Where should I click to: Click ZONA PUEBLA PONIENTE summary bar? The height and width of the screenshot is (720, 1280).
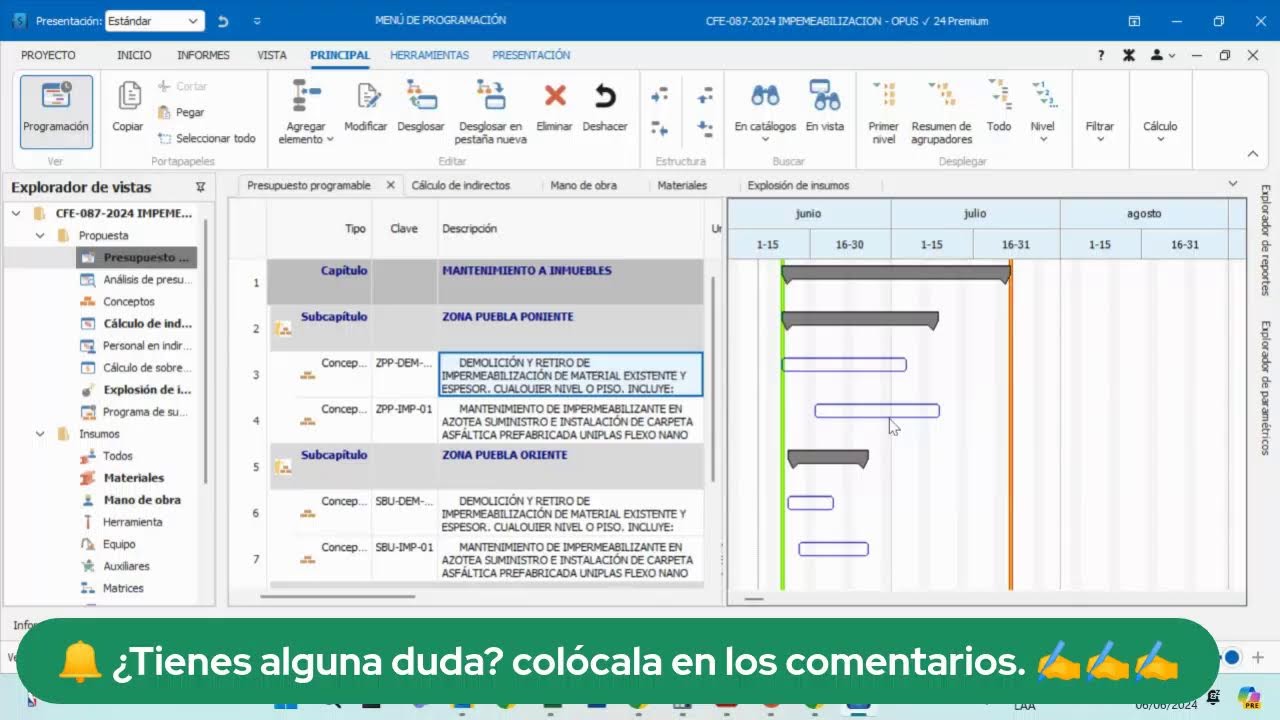pyautogui.click(x=860, y=319)
